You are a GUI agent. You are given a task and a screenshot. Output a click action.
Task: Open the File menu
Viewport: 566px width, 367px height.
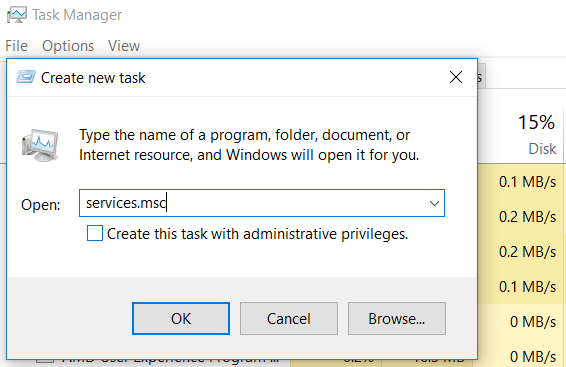[17, 46]
